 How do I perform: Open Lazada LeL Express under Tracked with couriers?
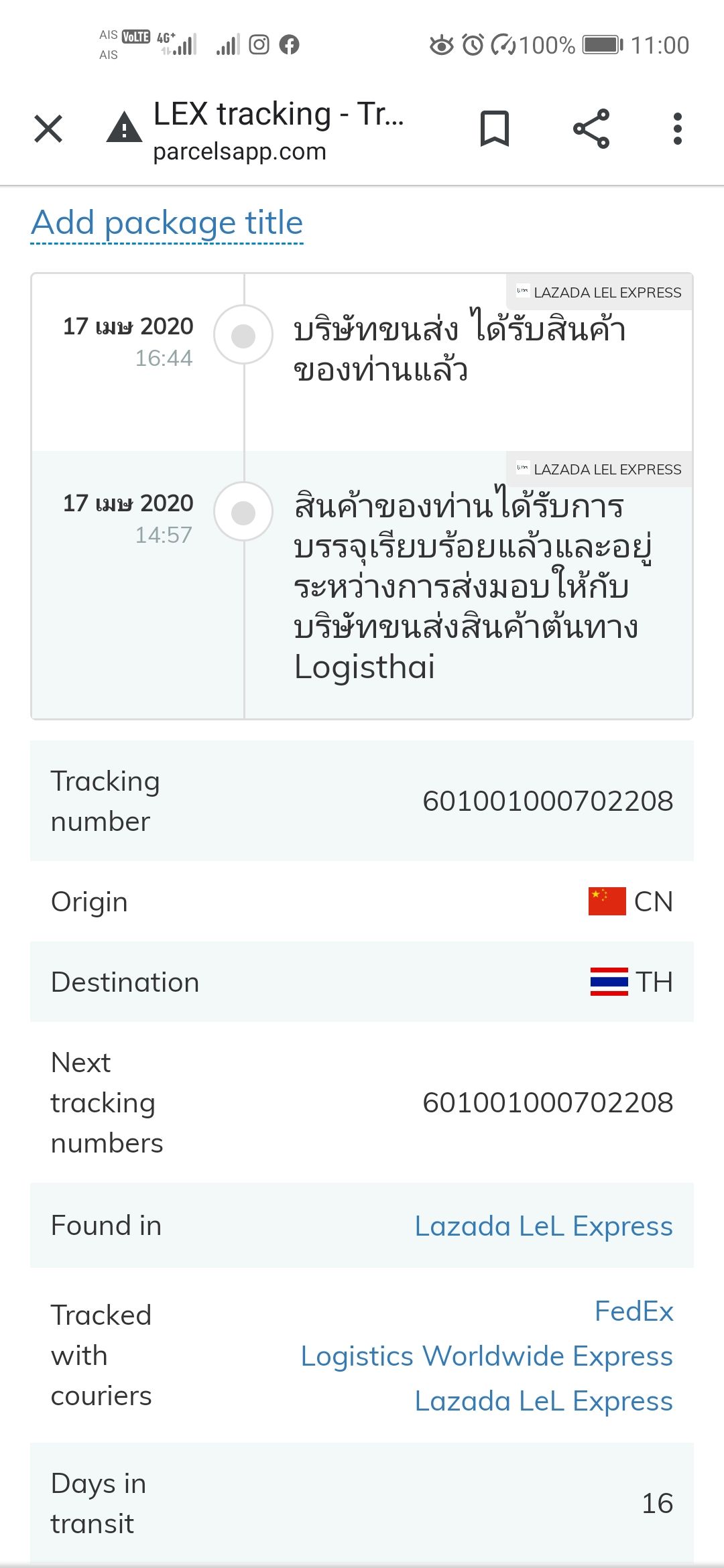(x=544, y=1400)
